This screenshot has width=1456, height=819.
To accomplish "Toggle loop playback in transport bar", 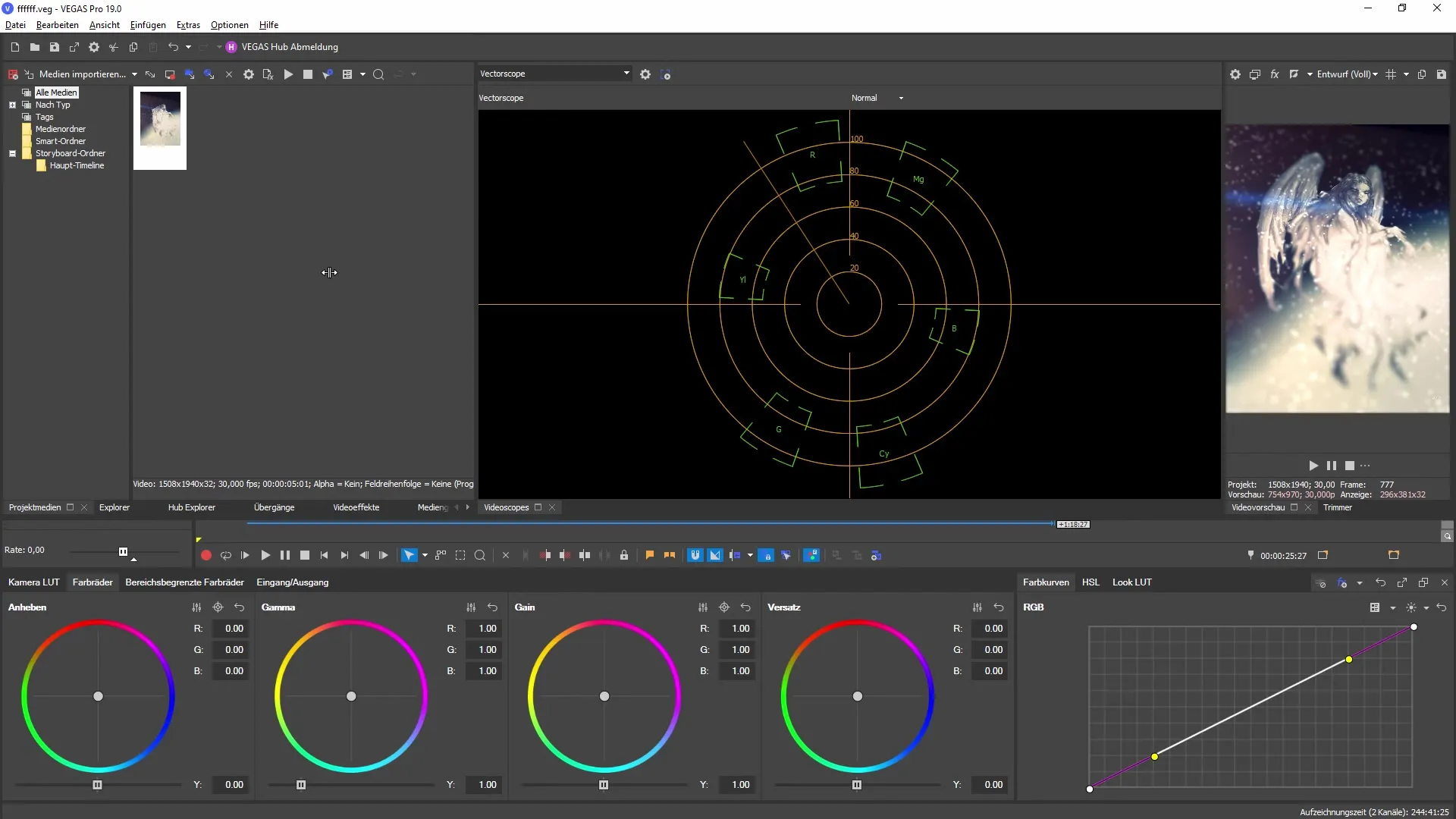I will click(x=225, y=555).
